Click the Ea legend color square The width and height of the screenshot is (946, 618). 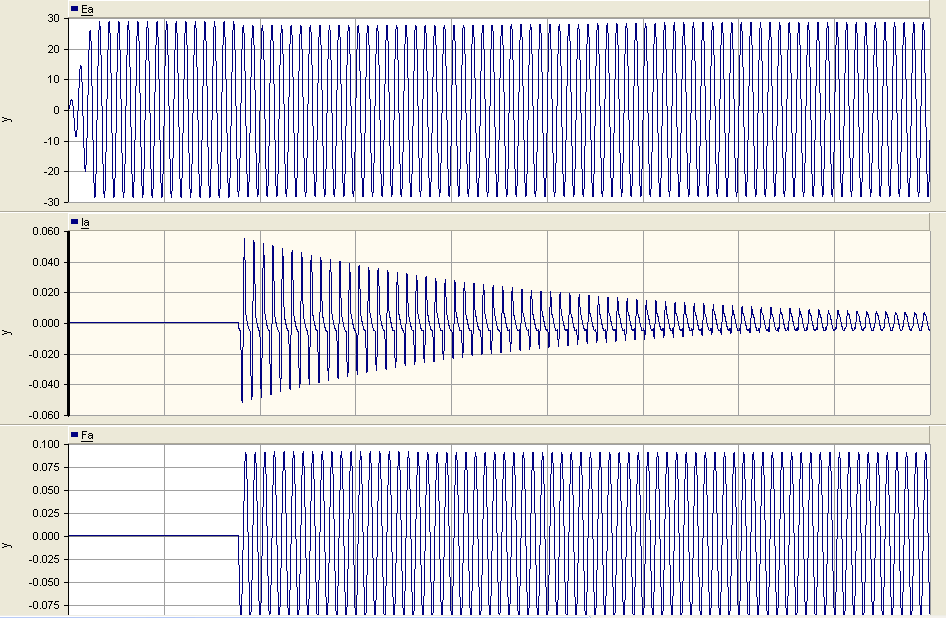point(74,9)
